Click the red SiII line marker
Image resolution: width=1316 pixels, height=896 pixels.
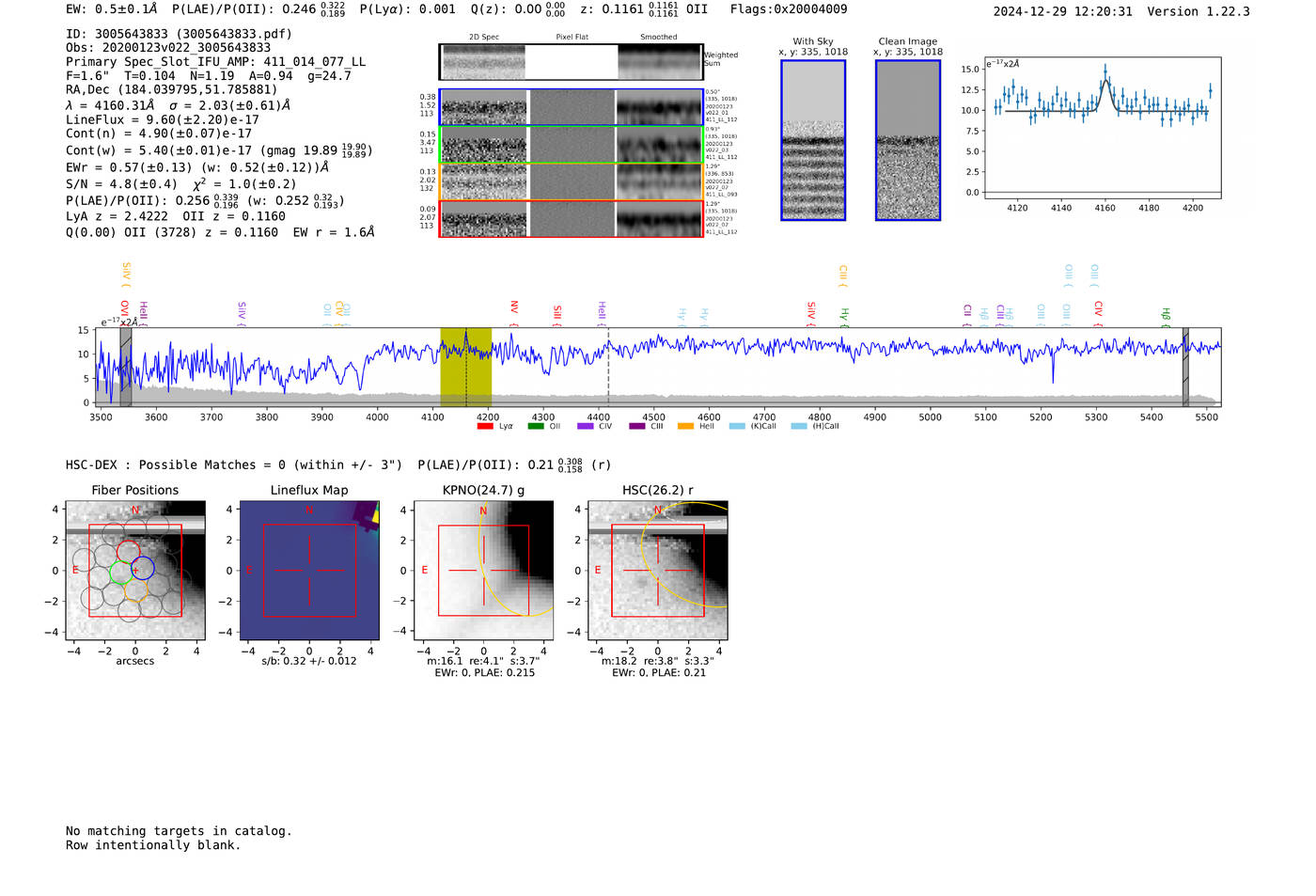click(x=557, y=315)
